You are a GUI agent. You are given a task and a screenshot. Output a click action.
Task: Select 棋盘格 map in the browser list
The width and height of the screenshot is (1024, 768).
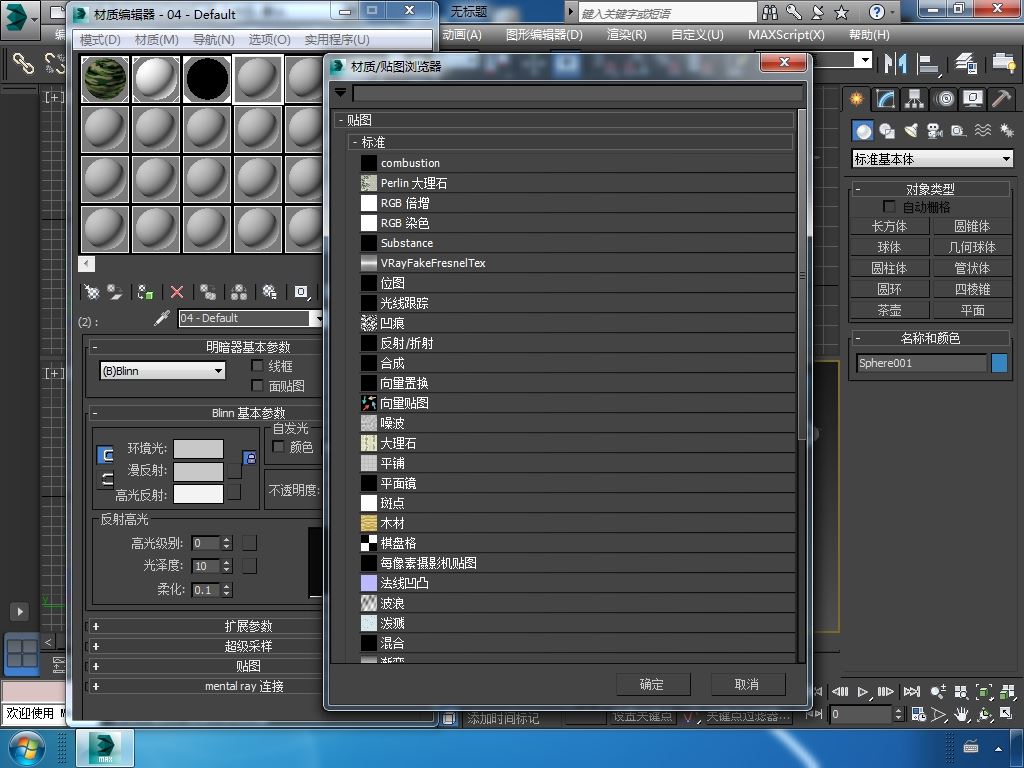pos(577,543)
